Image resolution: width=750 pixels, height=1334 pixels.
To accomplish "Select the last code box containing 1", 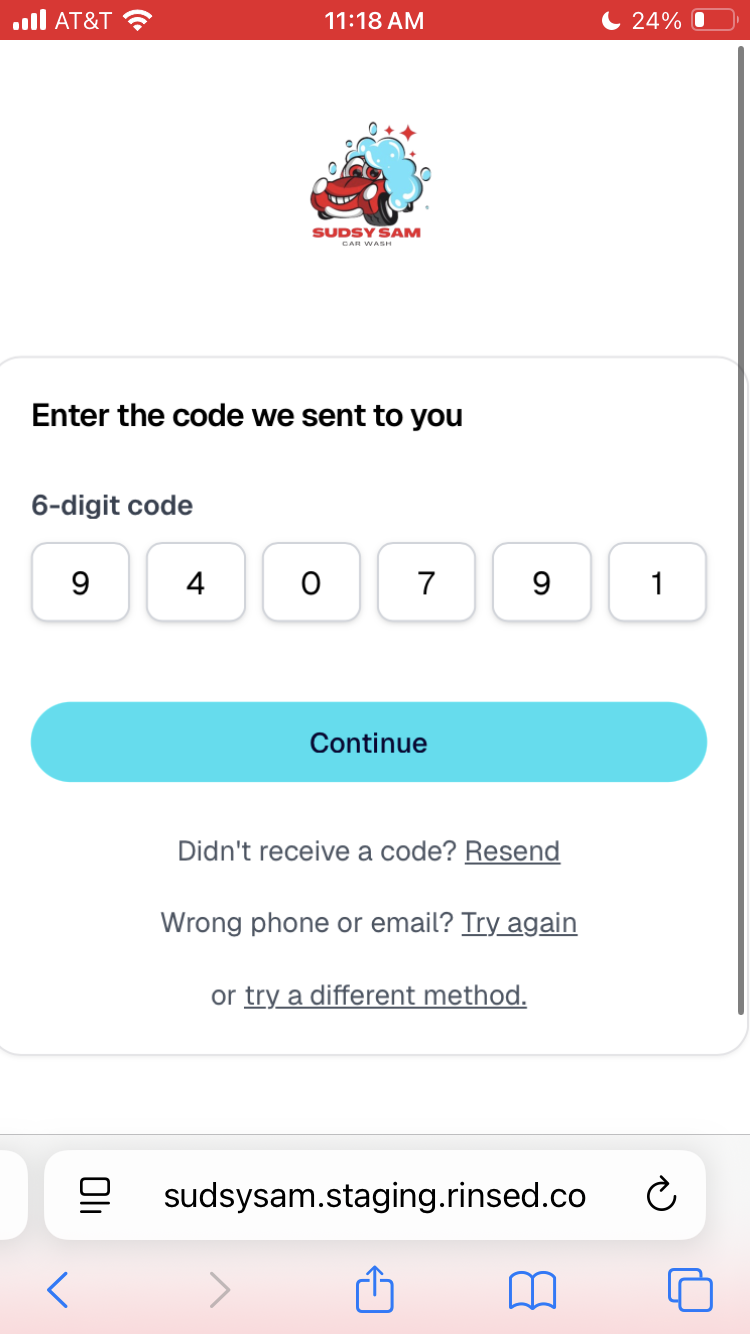I will pos(657,582).
